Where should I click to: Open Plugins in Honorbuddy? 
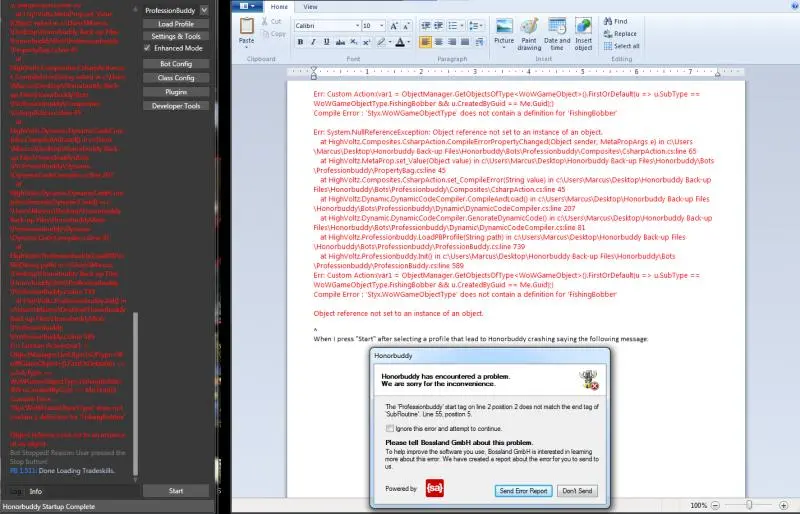point(176,92)
